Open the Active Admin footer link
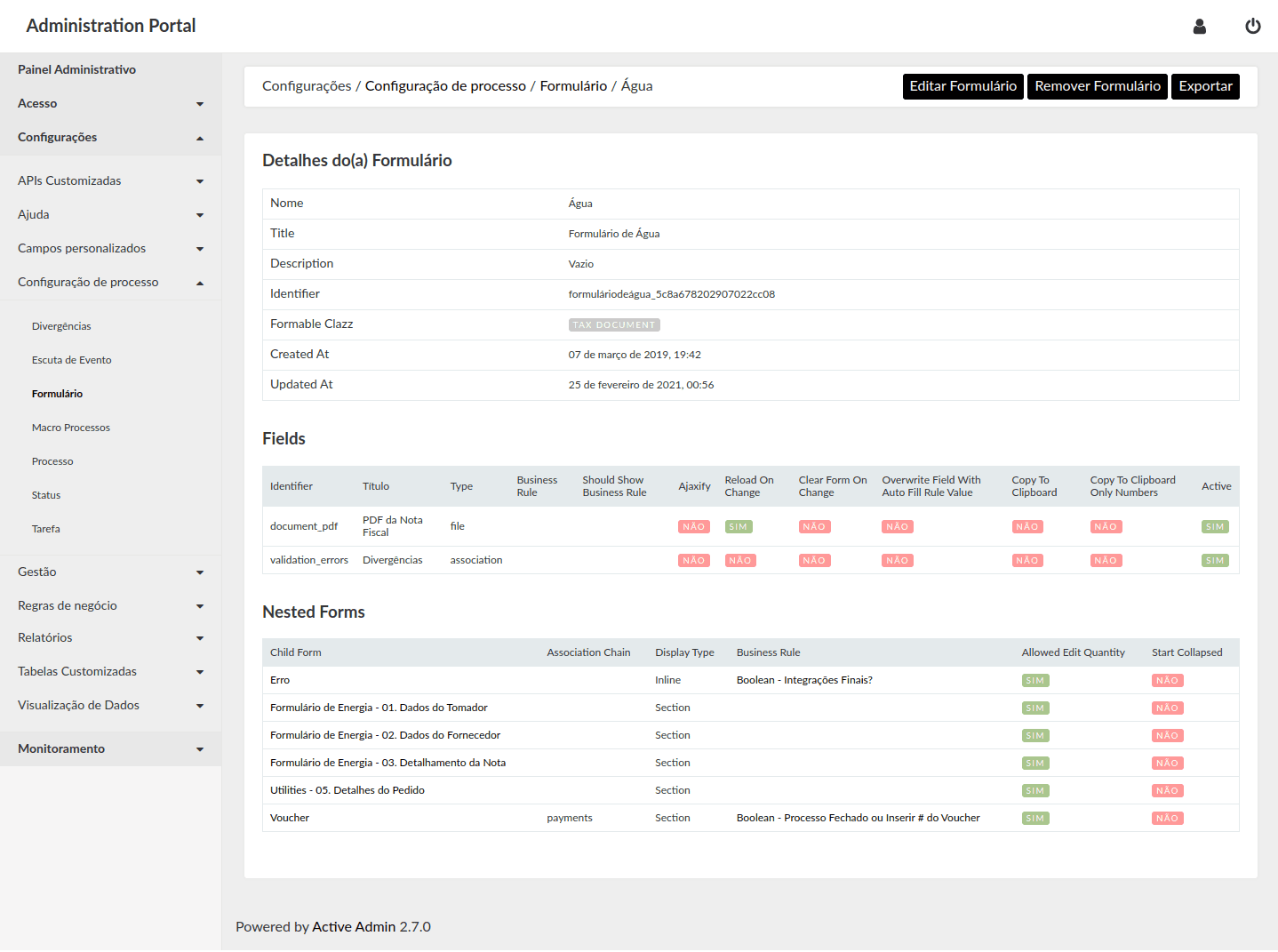This screenshot has width=1278, height=952. click(354, 927)
